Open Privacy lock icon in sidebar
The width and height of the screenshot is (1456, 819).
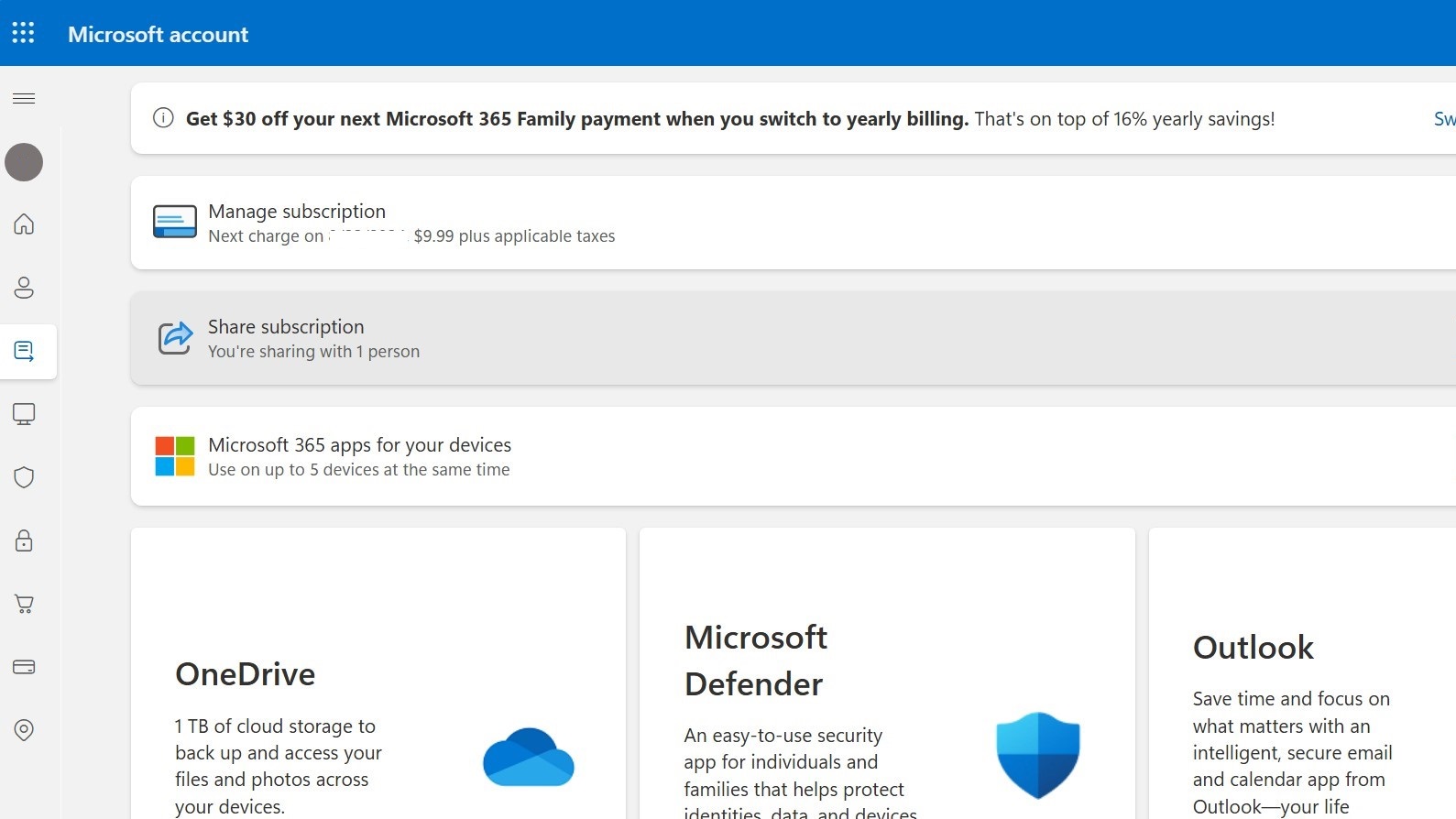24,541
